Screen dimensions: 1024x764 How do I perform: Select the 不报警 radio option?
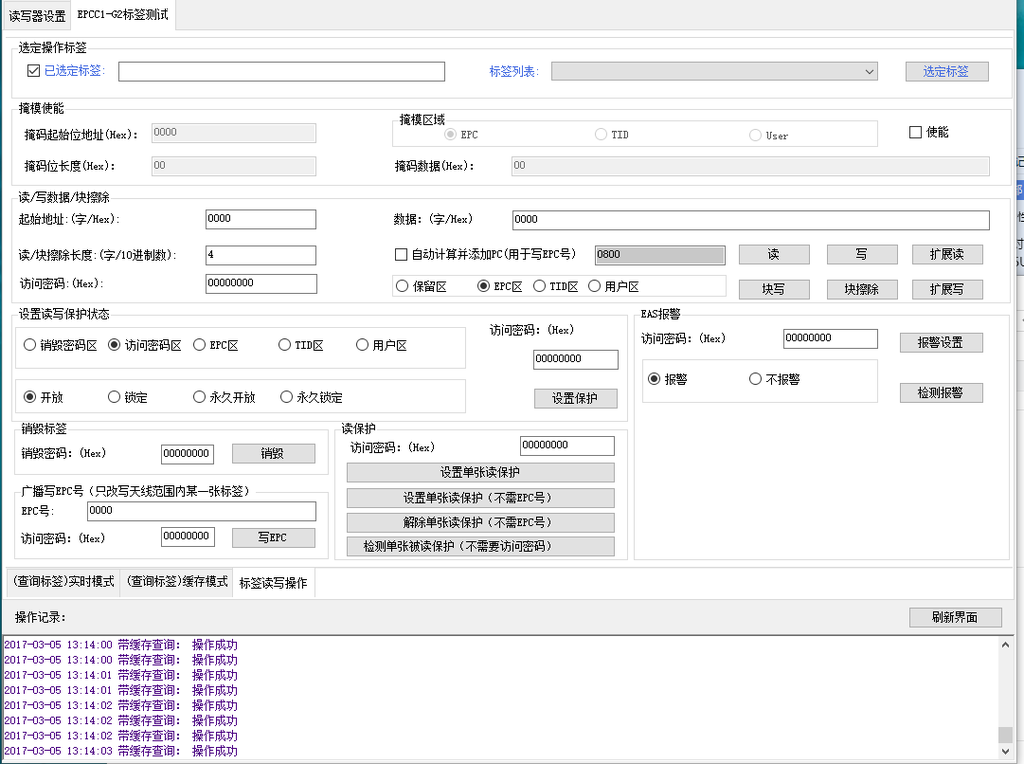755,379
